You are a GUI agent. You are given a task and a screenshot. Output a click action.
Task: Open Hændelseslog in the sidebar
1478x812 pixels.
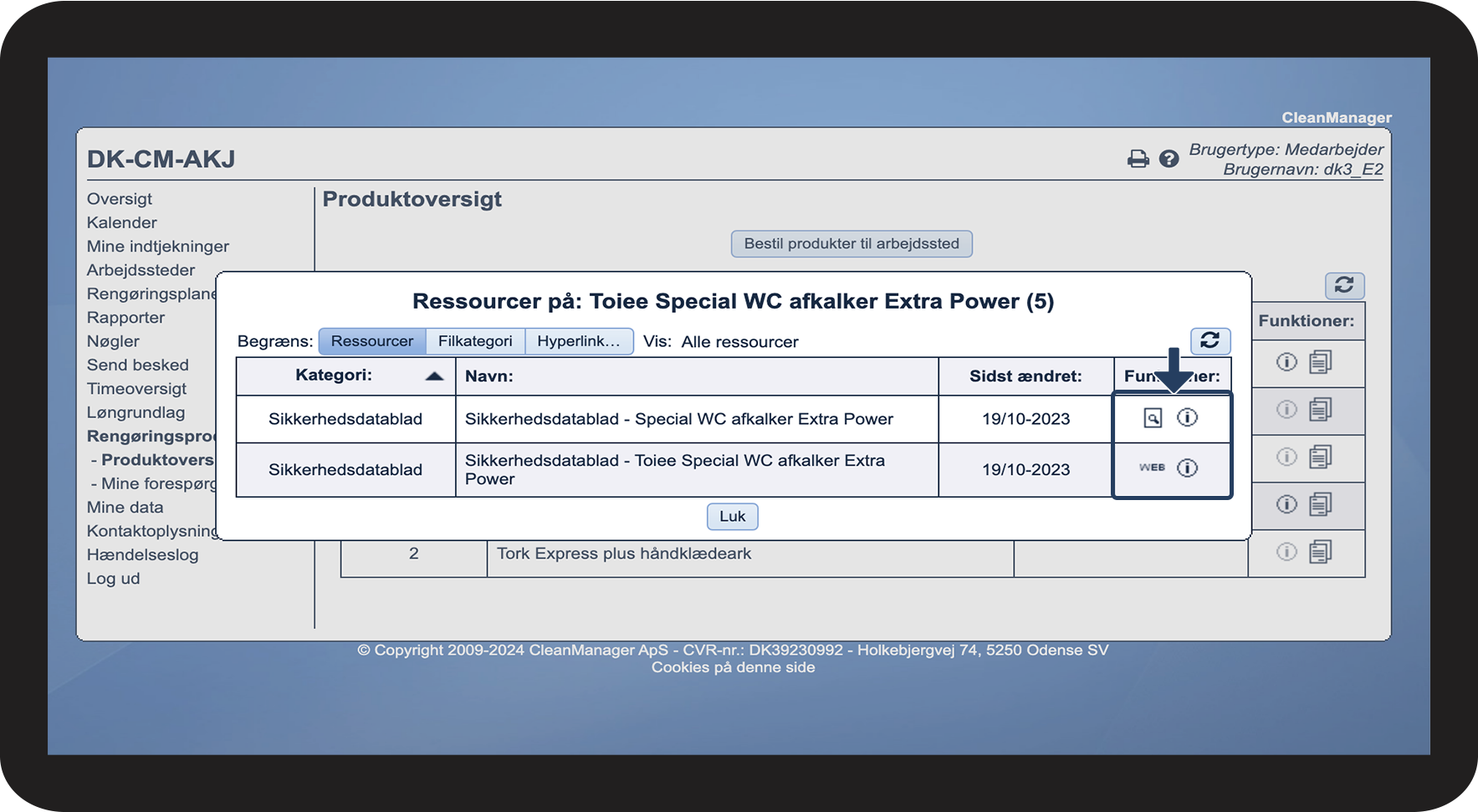pyautogui.click(x=143, y=555)
